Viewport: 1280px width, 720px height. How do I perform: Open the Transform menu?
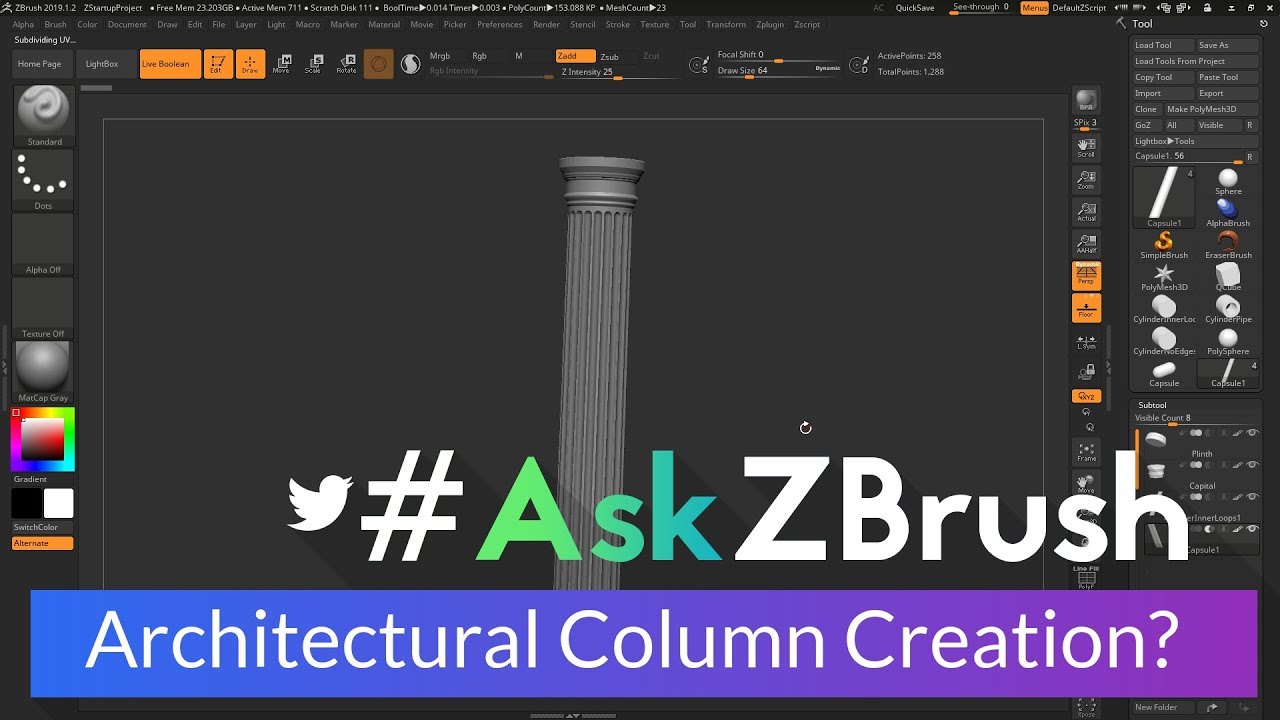tap(726, 24)
